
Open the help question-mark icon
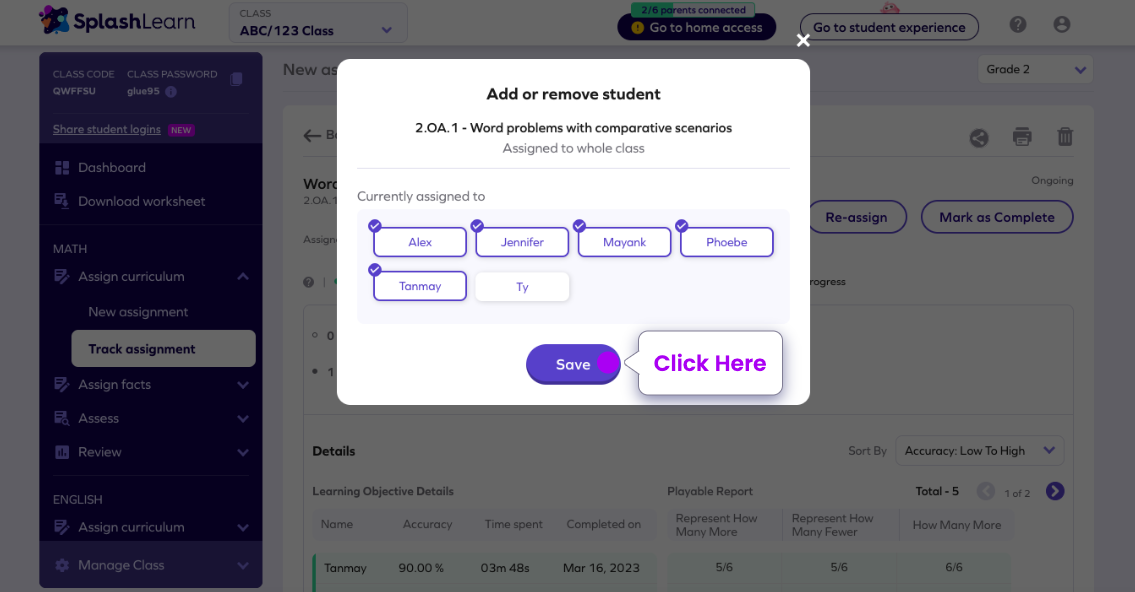1017,23
